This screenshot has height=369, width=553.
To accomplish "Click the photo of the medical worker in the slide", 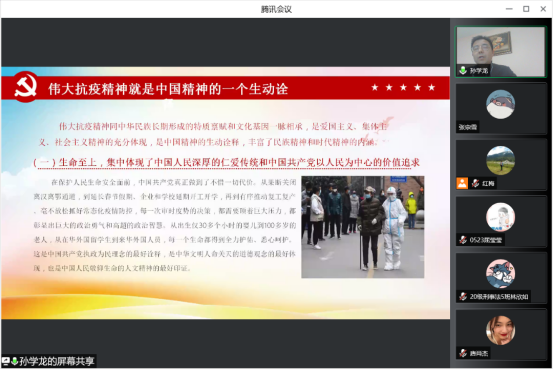I will click(363, 227).
